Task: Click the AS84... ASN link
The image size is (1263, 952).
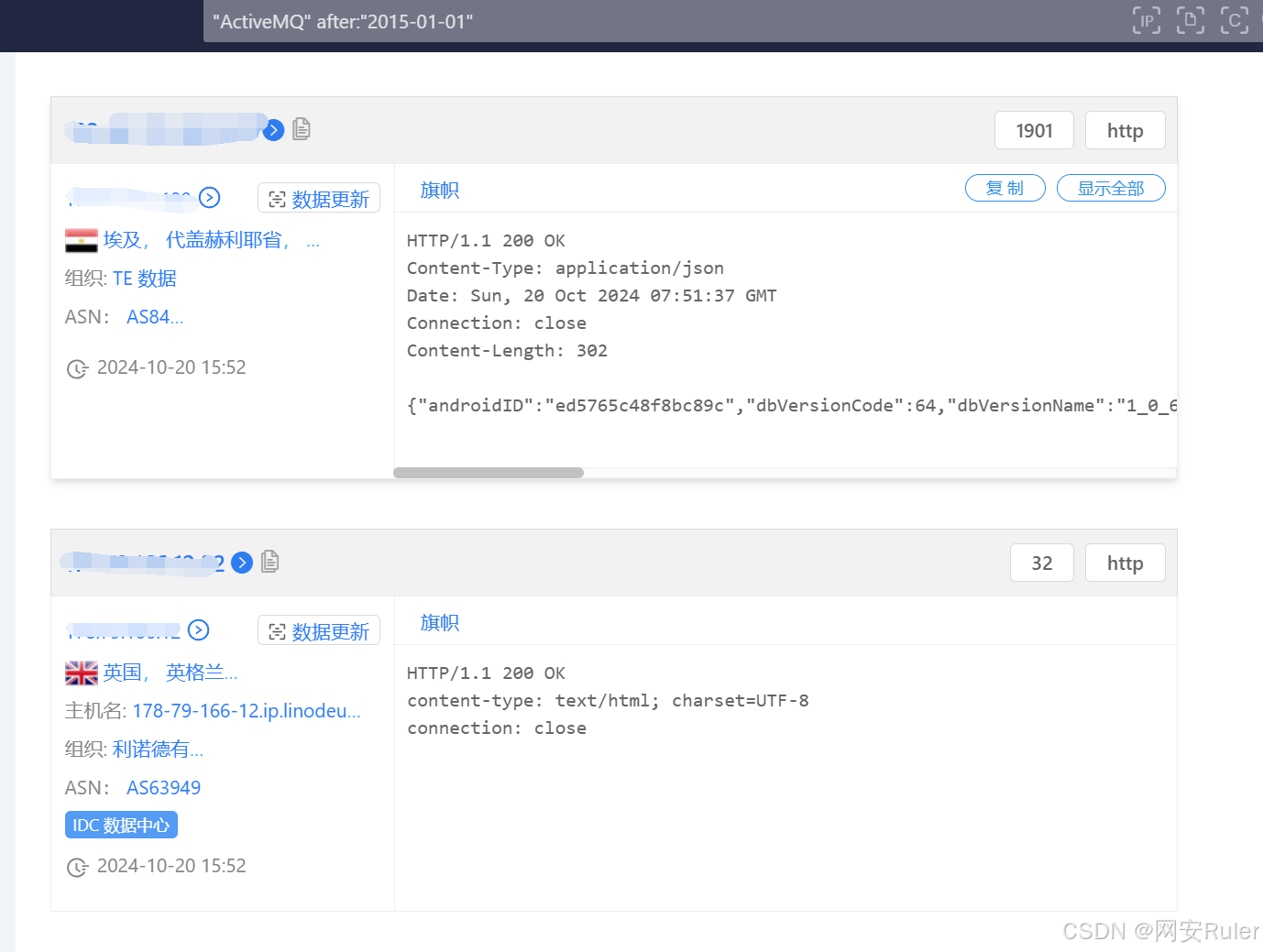Action: point(155,317)
